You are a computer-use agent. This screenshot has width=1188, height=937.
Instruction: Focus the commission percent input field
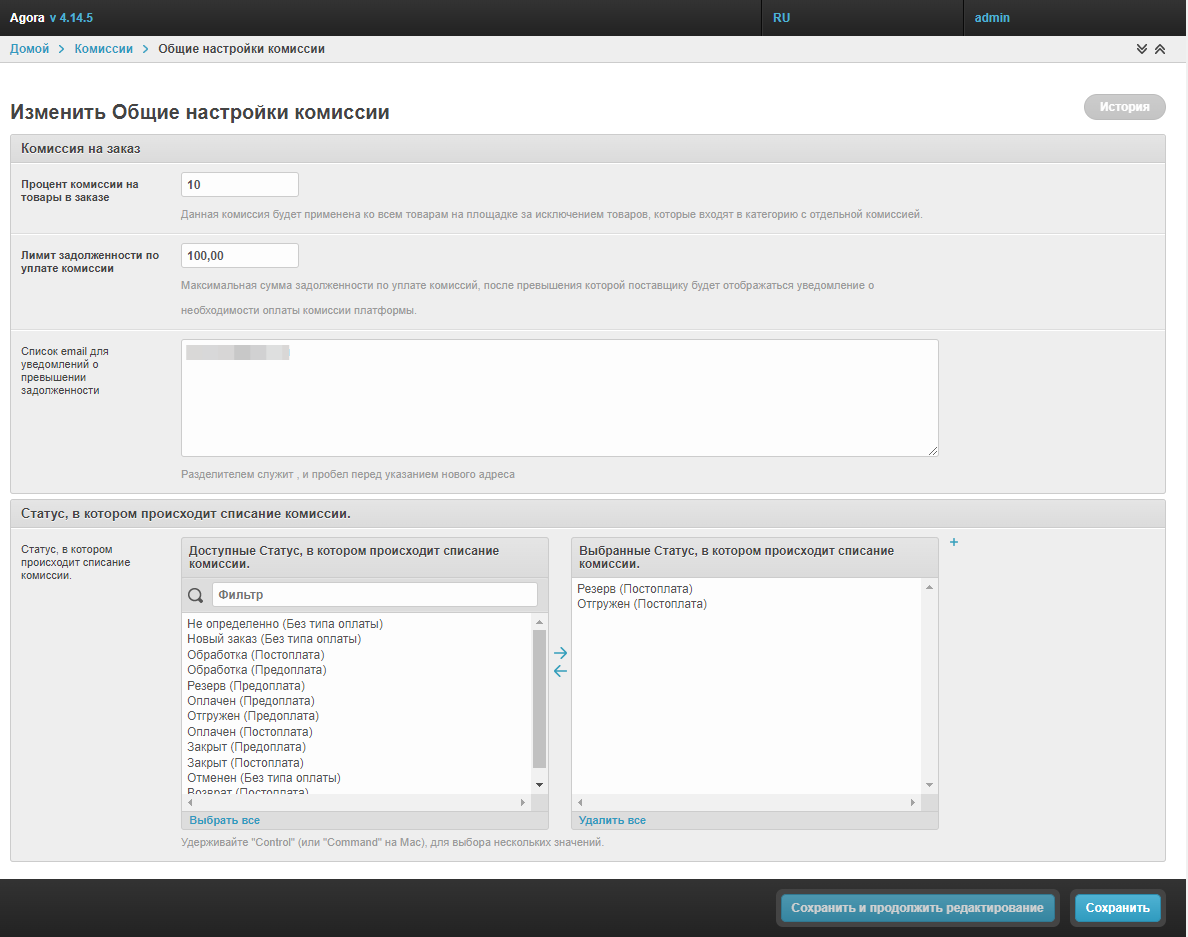coord(240,185)
